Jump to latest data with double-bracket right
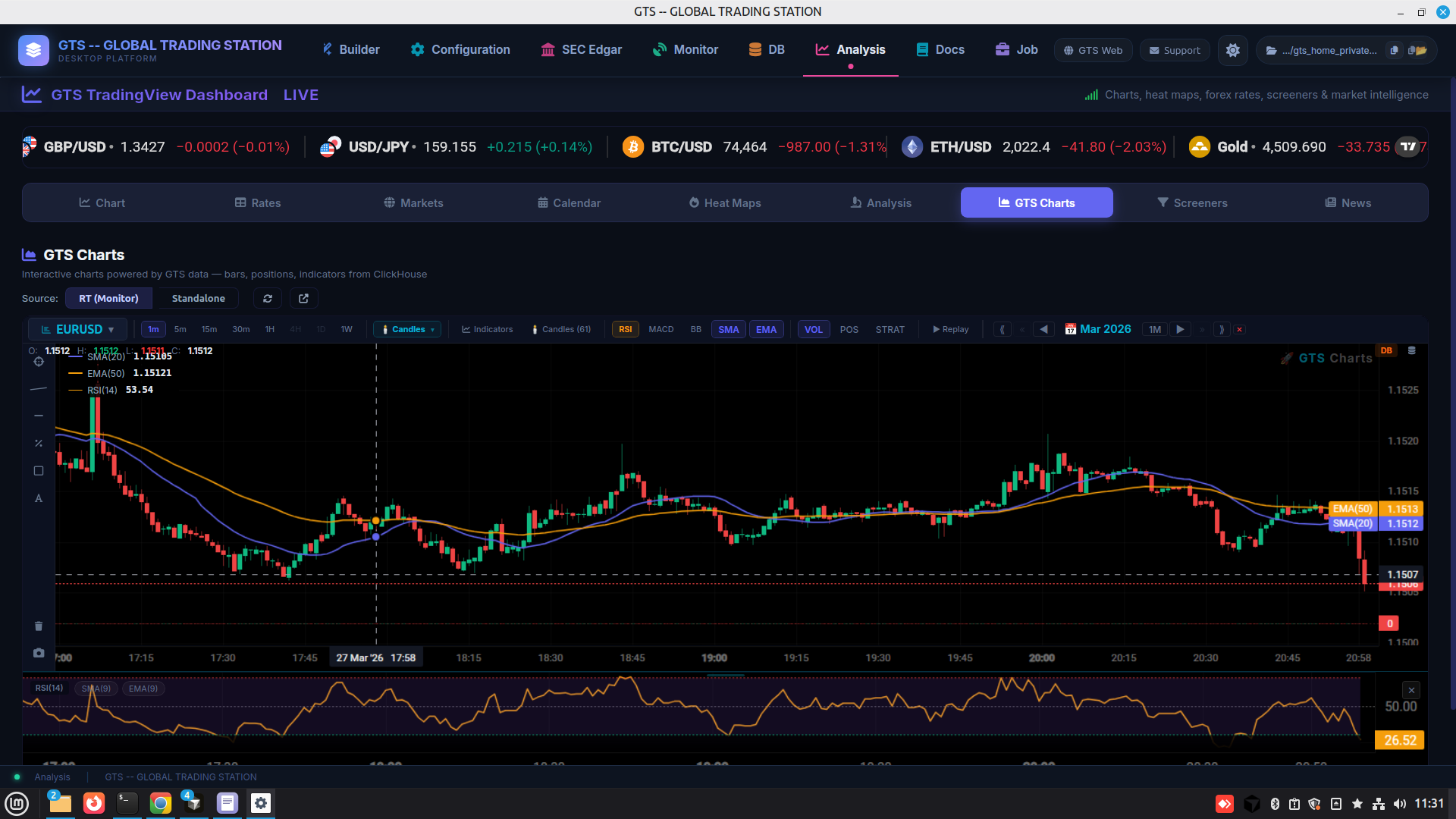 point(1221,330)
